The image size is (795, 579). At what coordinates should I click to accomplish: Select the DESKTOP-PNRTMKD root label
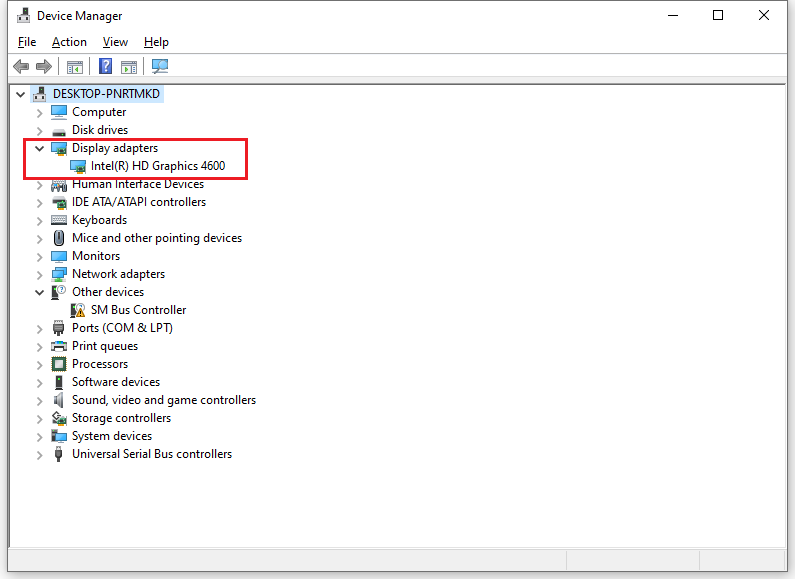[106, 94]
